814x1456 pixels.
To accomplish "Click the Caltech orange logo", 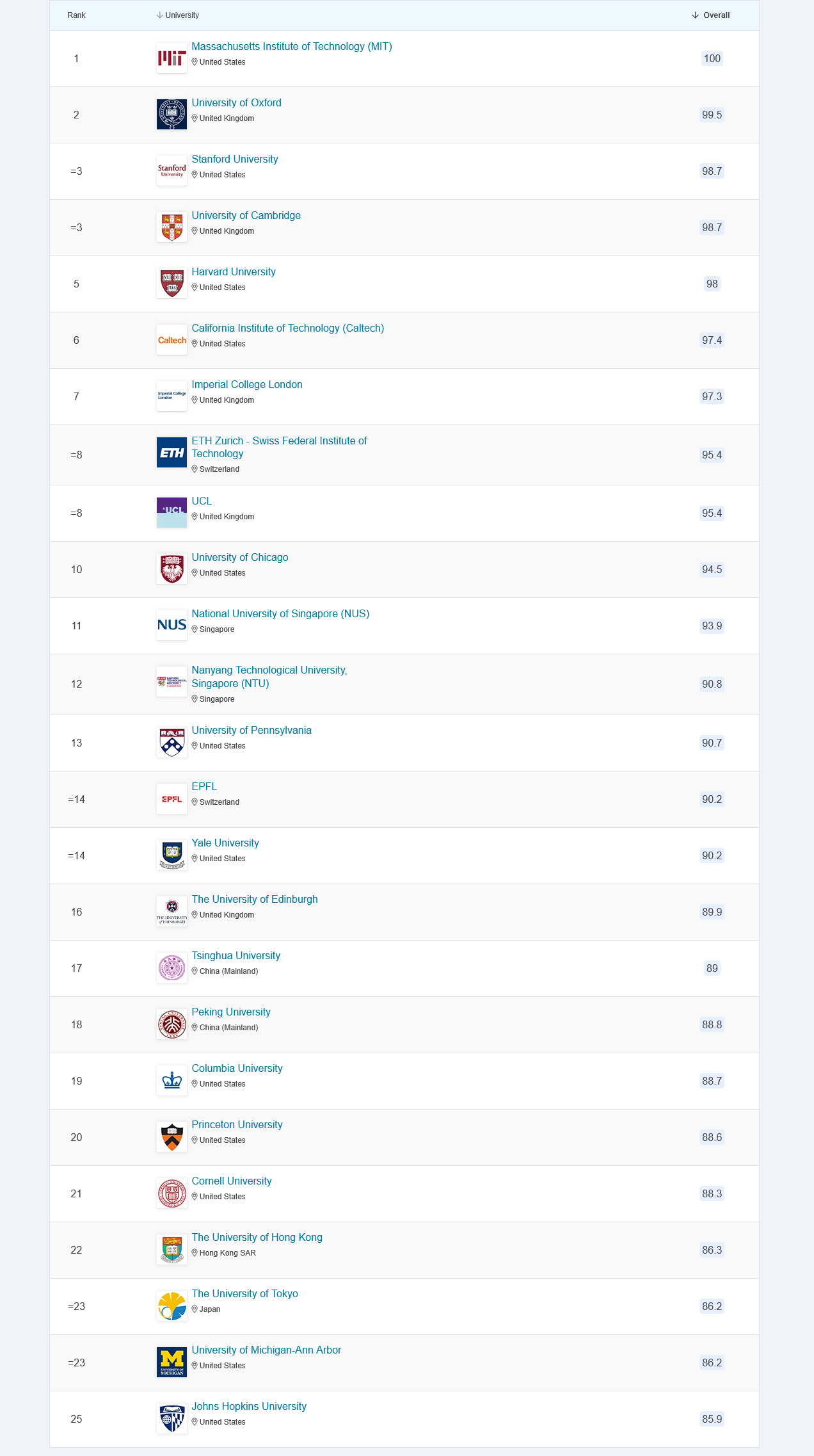I will (x=172, y=340).
